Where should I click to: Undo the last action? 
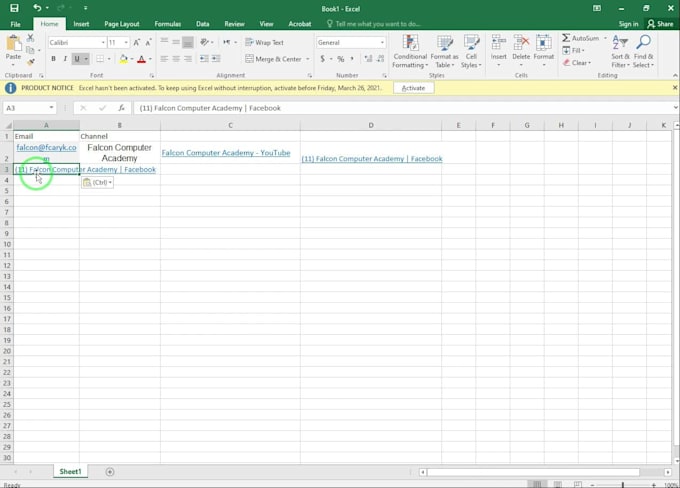click(37, 8)
